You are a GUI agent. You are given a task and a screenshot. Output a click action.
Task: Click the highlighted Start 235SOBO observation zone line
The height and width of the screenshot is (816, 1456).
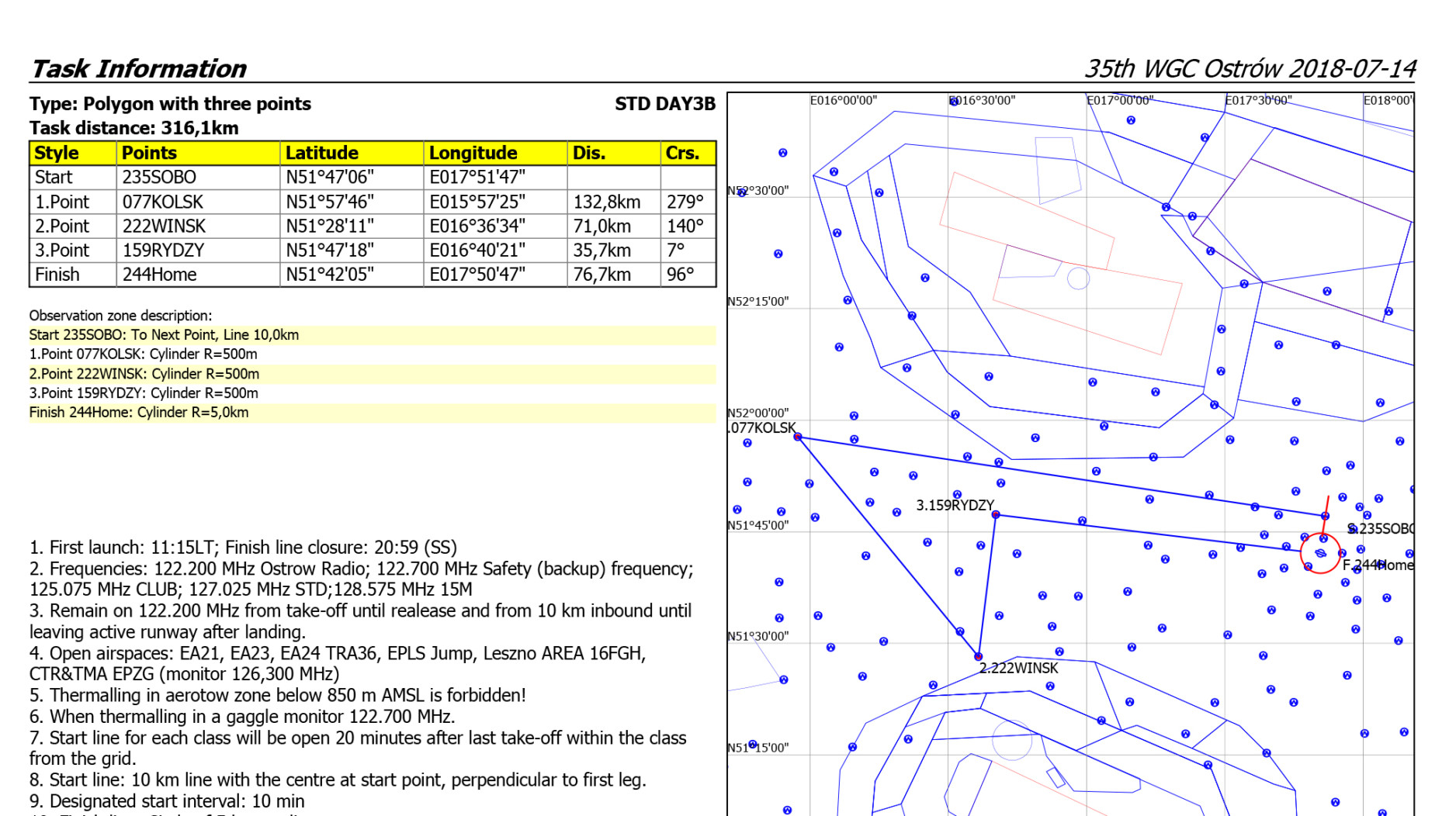click(164, 335)
